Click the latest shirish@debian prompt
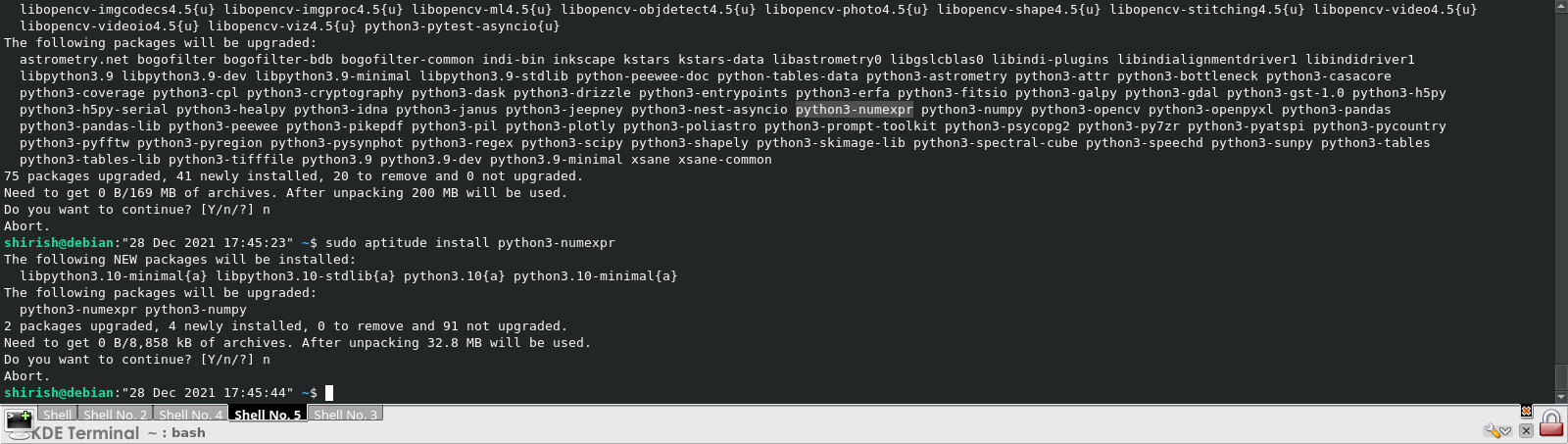 click(59, 392)
